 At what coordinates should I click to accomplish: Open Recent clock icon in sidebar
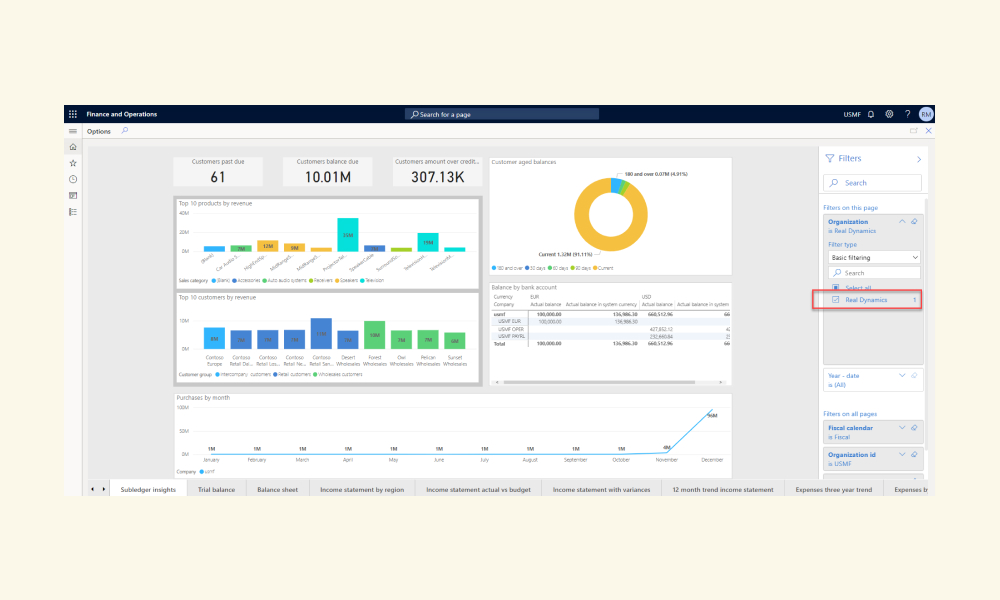click(x=73, y=179)
